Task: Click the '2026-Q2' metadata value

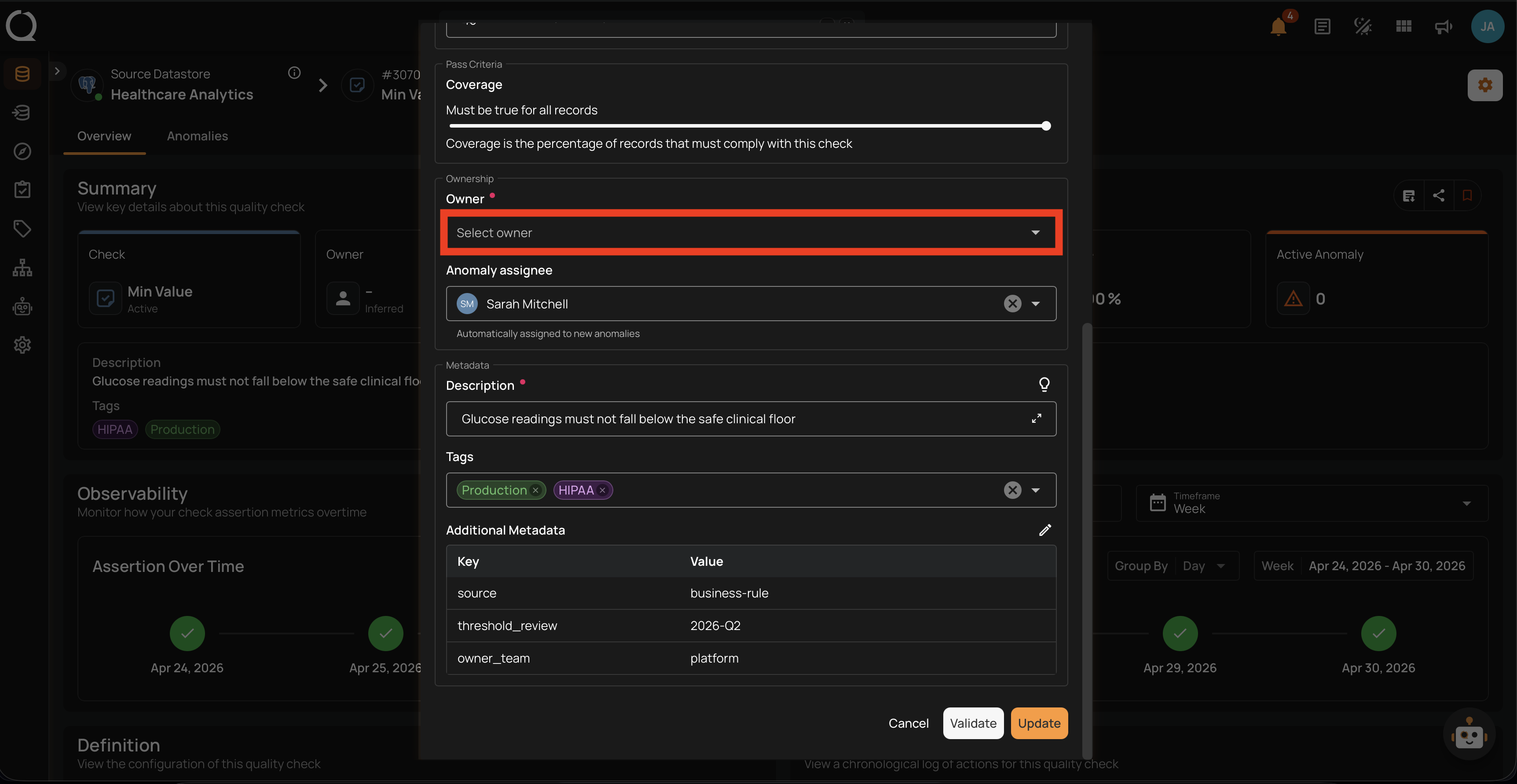Action: (715, 626)
